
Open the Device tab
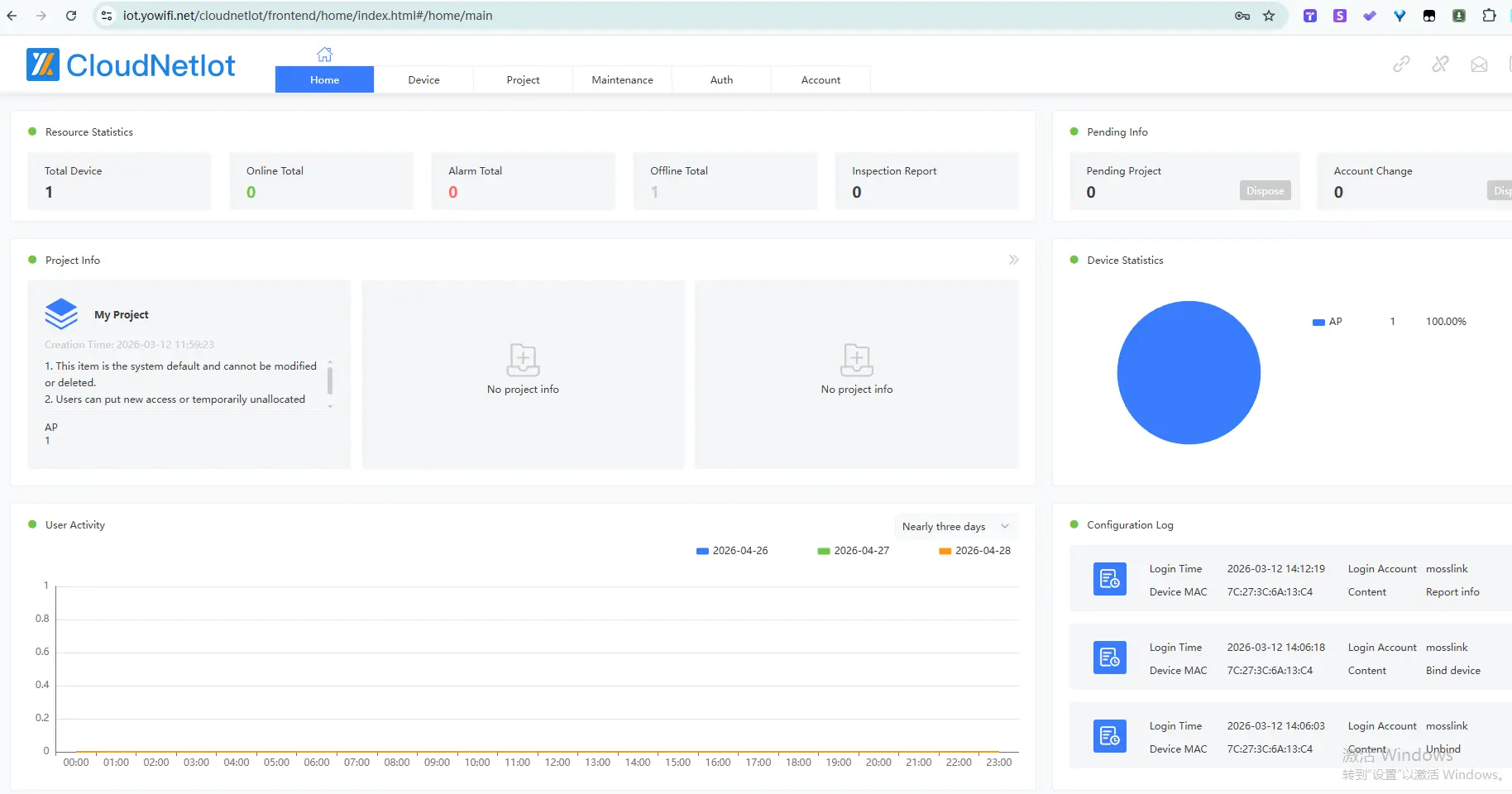click(423, 79)
